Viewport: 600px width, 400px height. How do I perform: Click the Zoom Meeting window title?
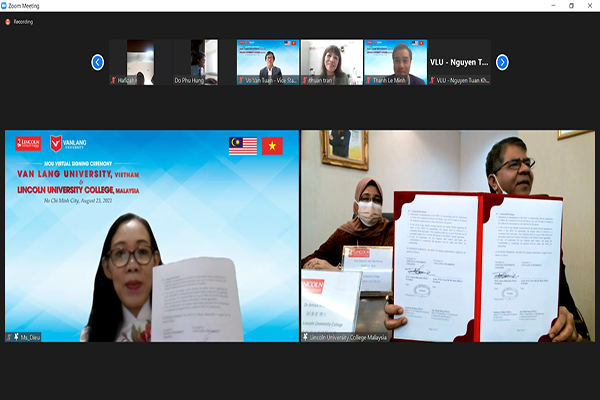point(24,6)
